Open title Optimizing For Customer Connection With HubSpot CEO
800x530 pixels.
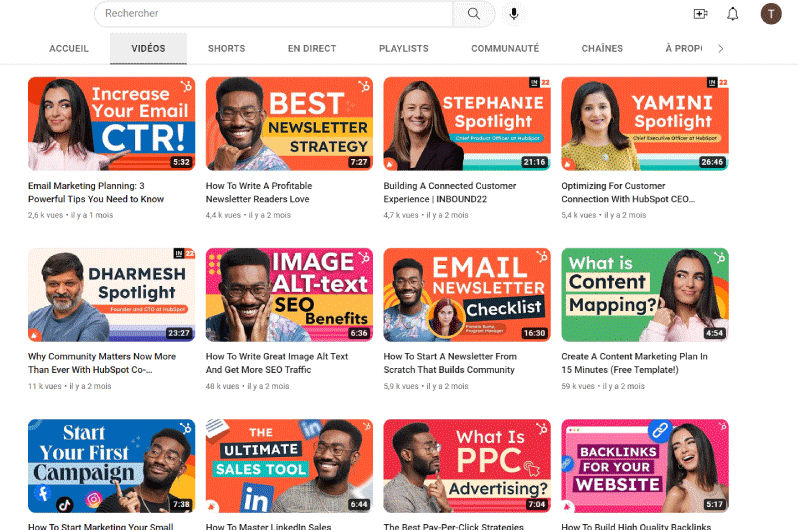click(x=628, y=192)
